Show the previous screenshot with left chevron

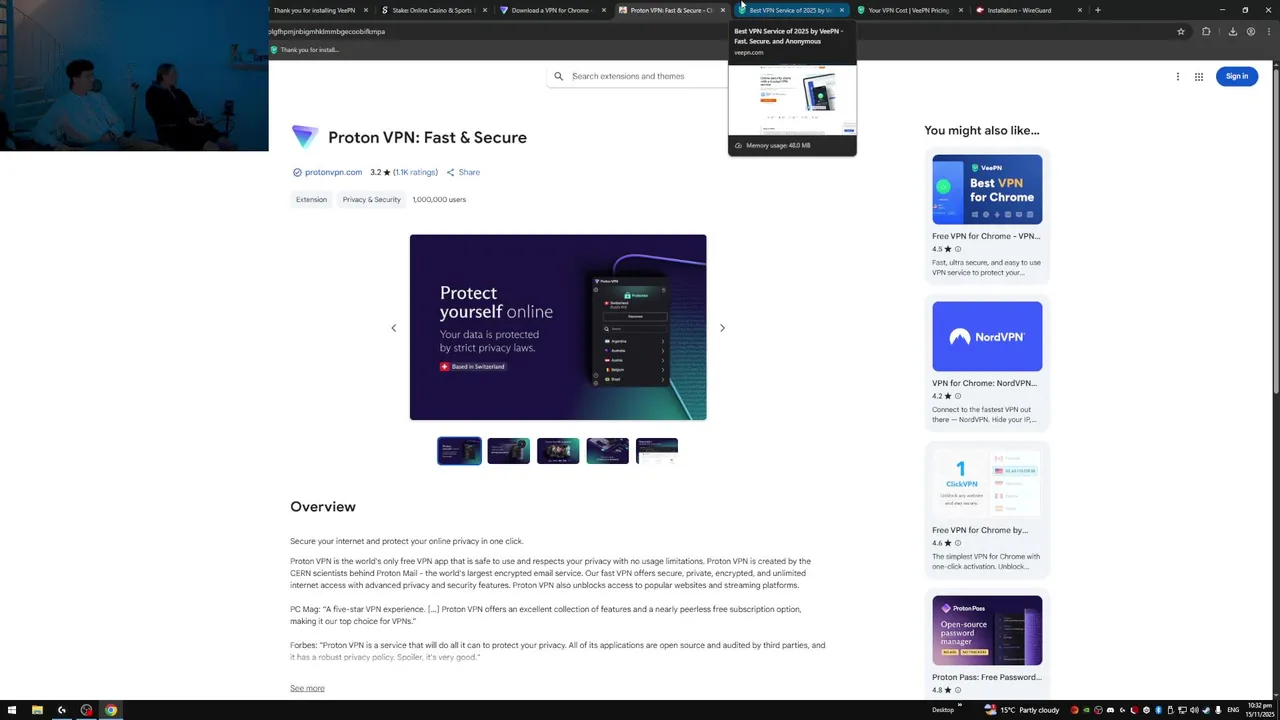(x=394, y=328)
